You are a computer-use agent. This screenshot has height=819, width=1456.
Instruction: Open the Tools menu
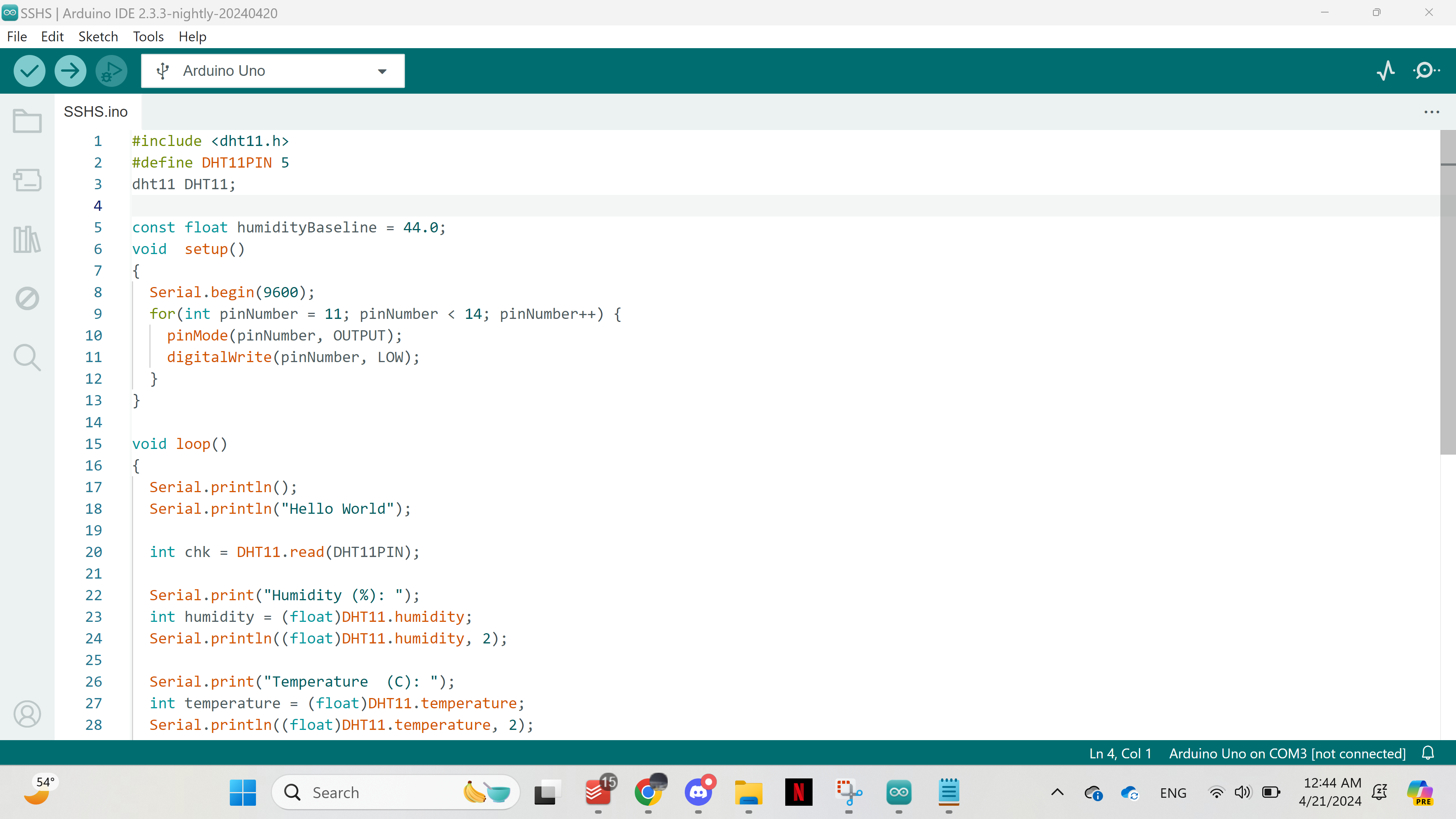click(x=148, y=37)
